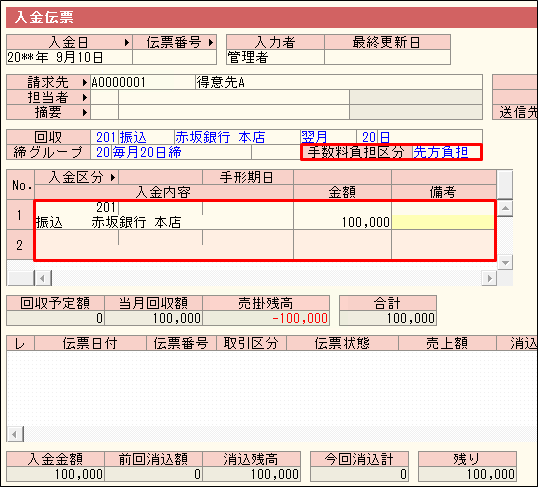Open the 入金区分 column lookup arrow
Viewport: 538px width, 487px height.
coord(113,177)
